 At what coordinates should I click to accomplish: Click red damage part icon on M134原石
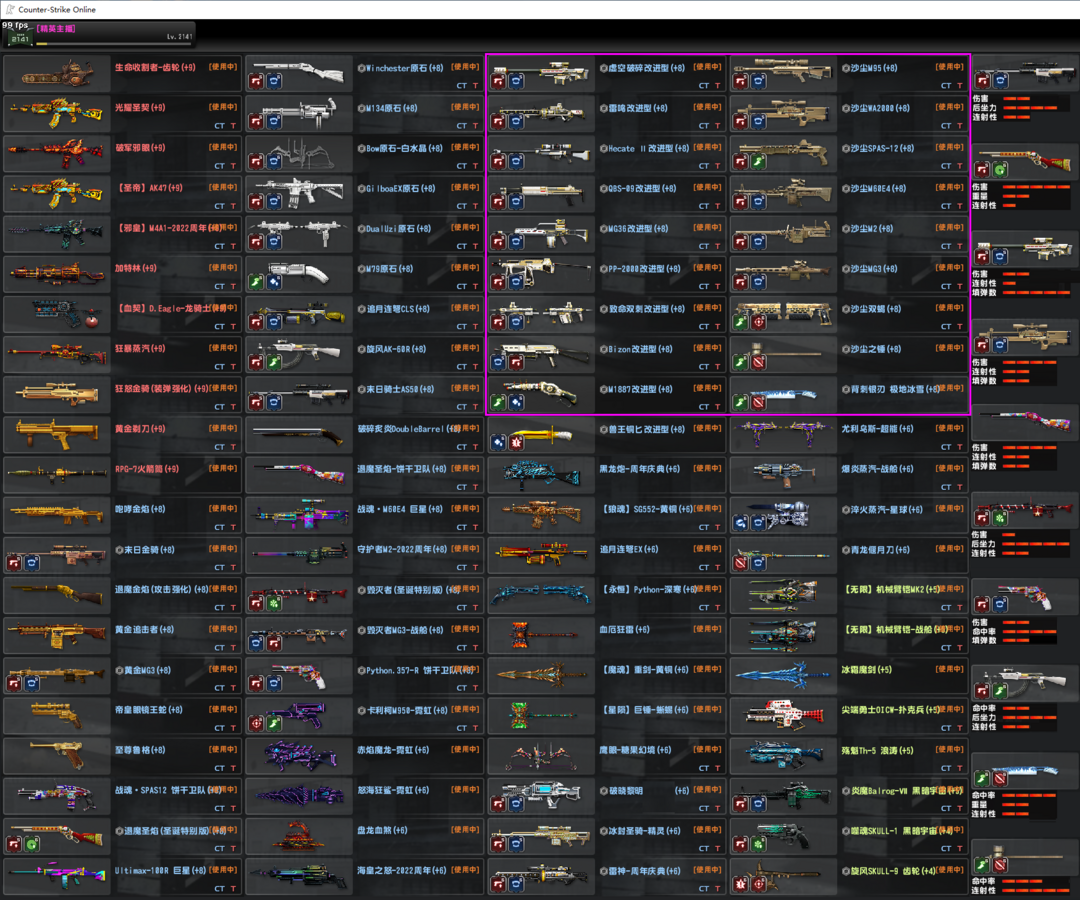tap(256, 122)
